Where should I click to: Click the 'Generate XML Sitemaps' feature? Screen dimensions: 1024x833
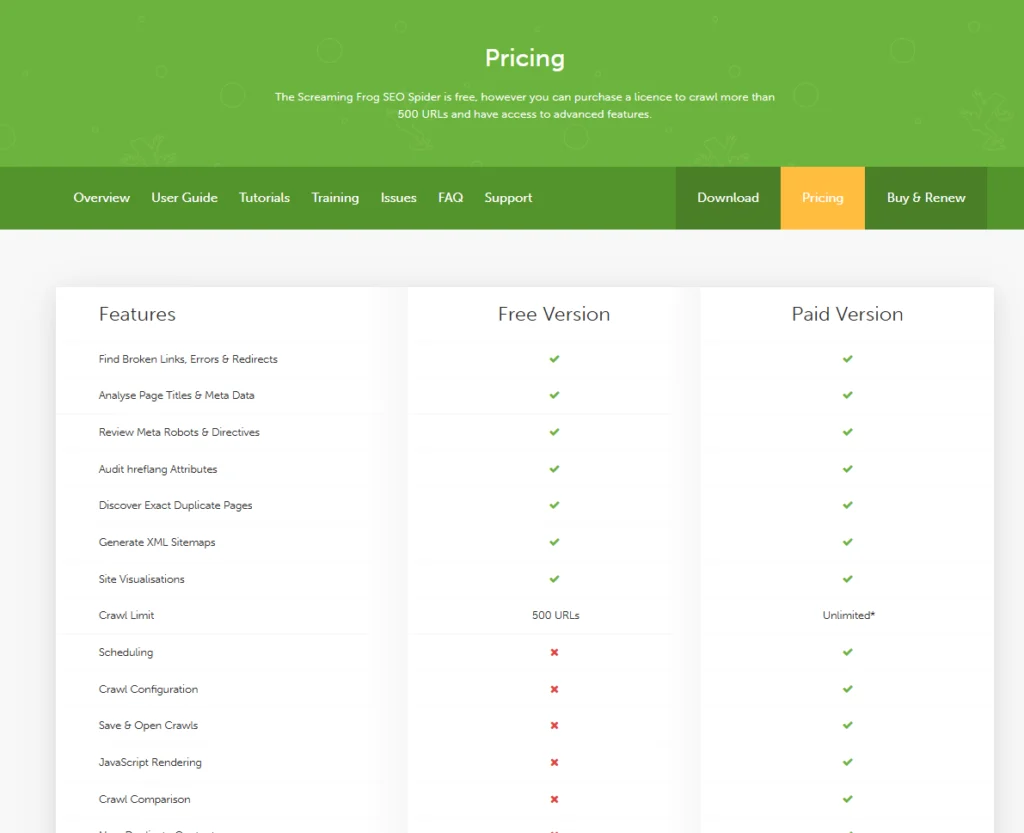point(157,542)
